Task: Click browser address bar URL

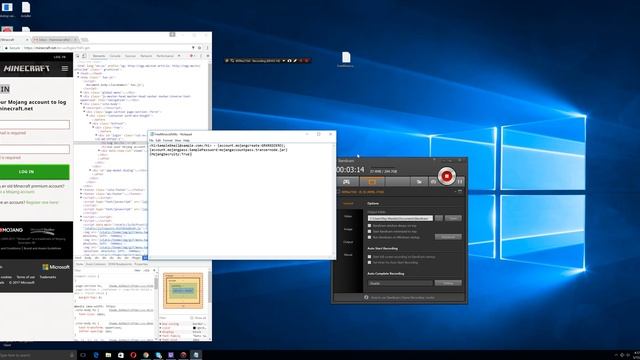Action: 57,48
